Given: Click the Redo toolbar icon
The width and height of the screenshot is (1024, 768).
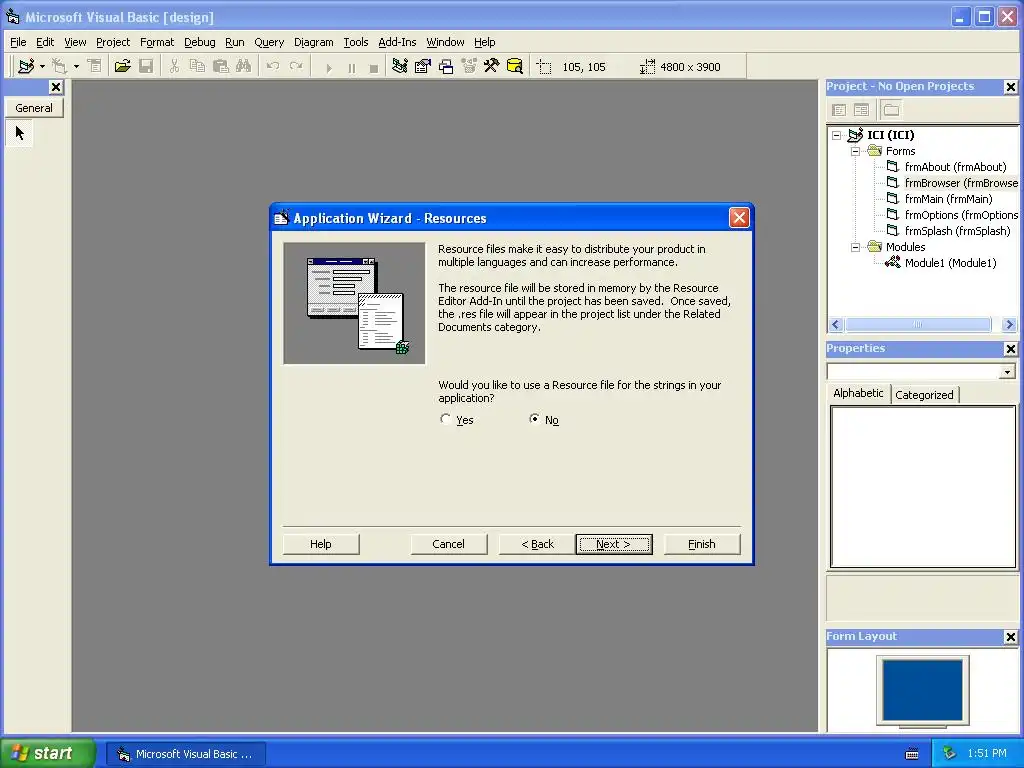Looking at the screenshot, I should [296, 66].
